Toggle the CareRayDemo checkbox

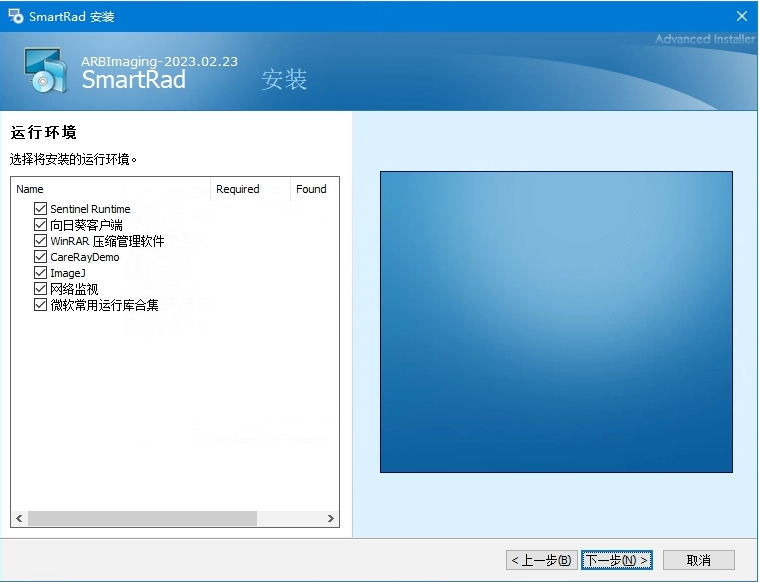(x=41, y=257)
